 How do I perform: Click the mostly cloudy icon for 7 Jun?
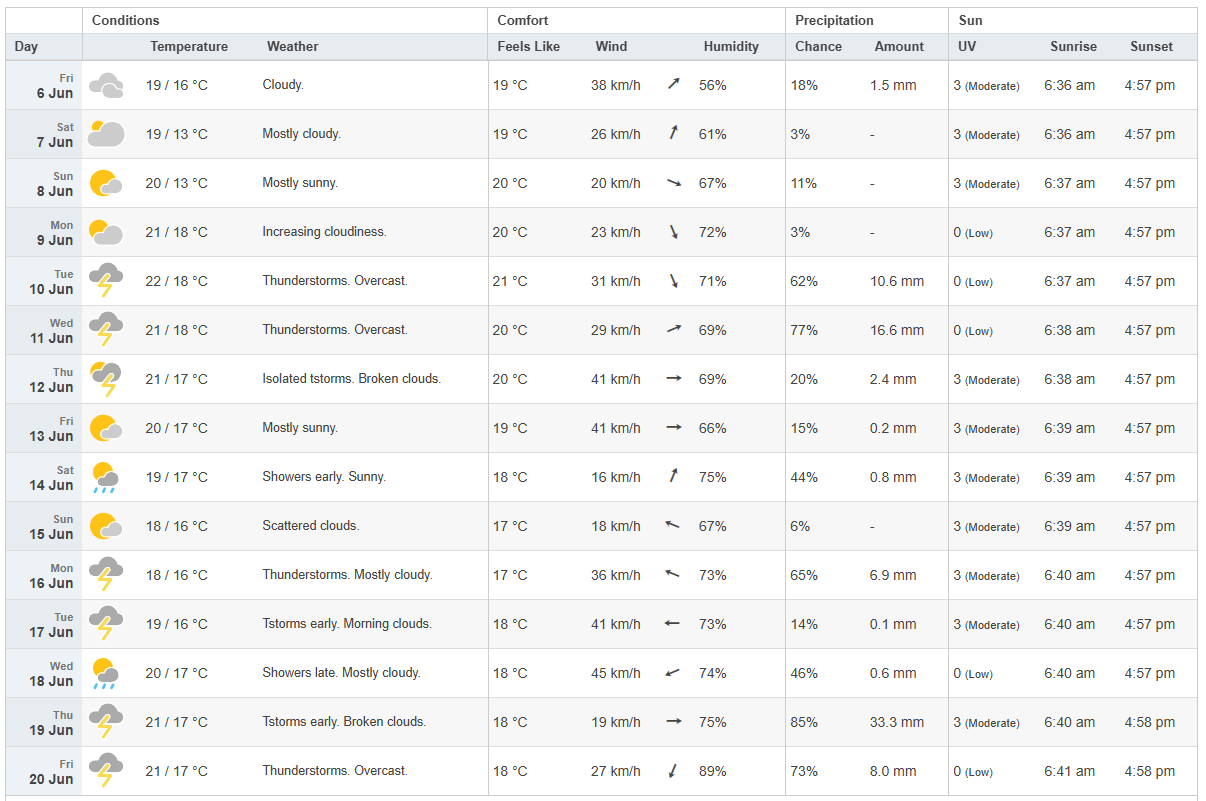pyautogui.click(x=106, y=135)
